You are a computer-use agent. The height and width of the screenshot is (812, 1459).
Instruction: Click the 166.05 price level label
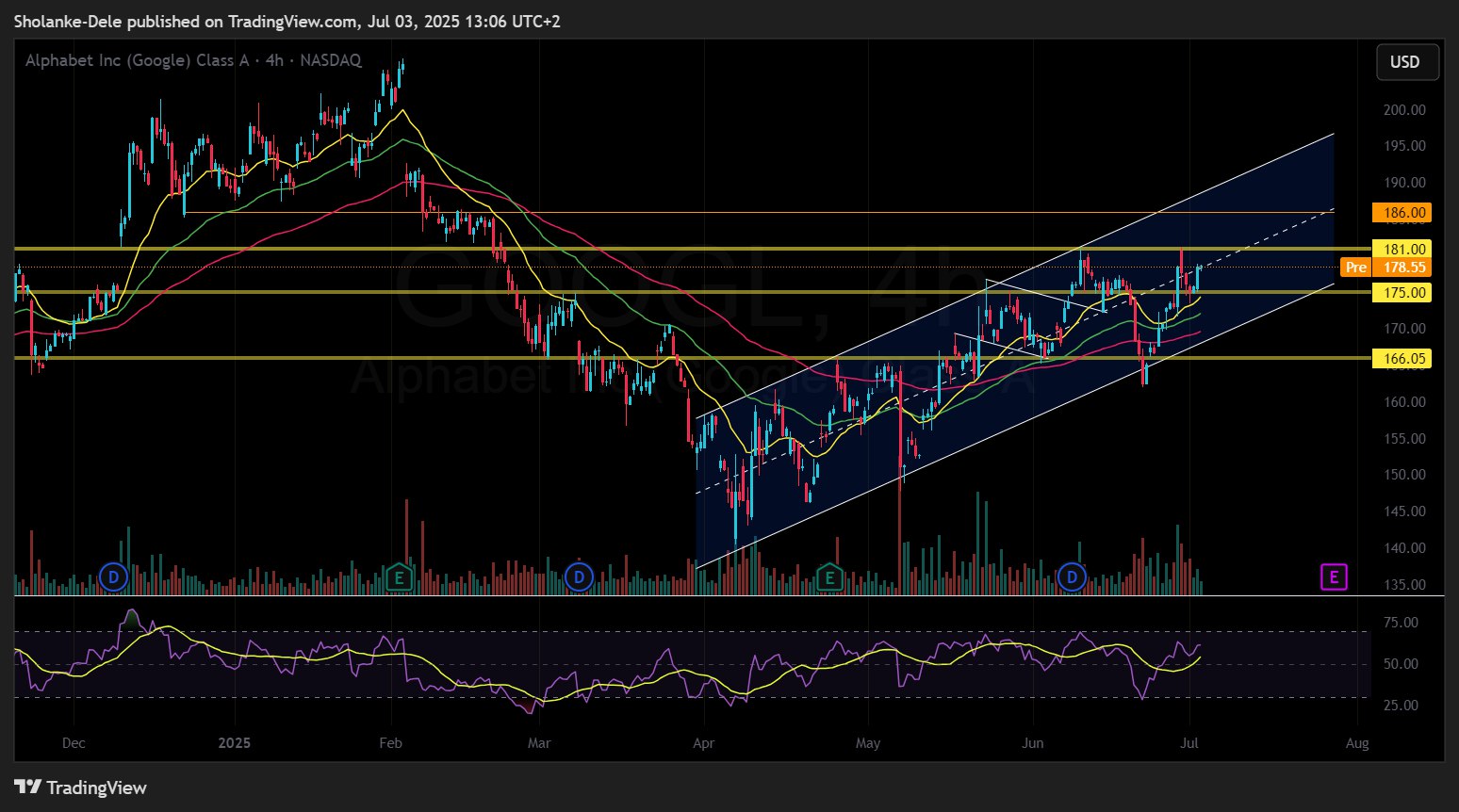[x=1404, y=358]
